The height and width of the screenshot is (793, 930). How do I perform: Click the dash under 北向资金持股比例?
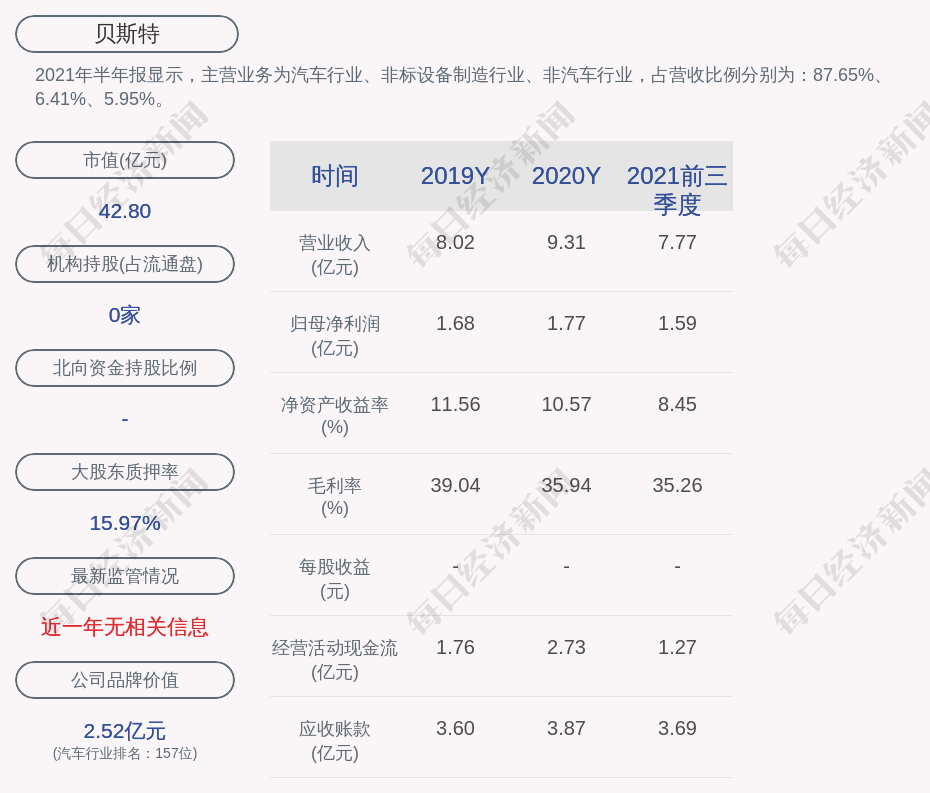(x=125, y=419)
